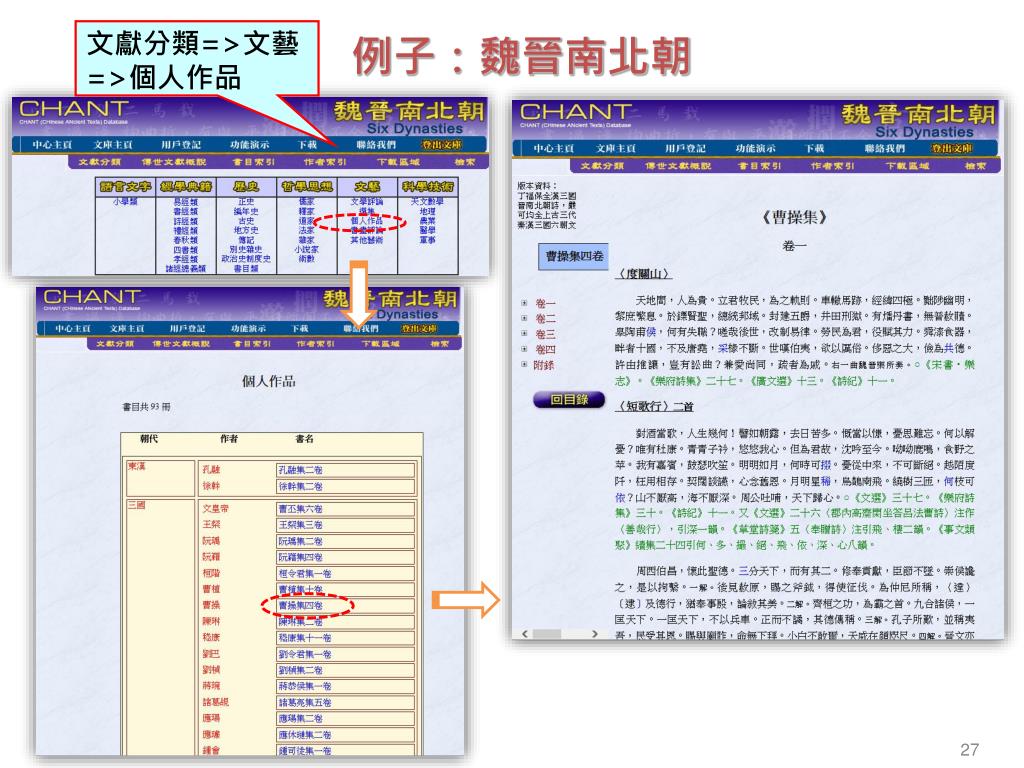
Task: Expand 卷二 in 曹操集 sidebar tree
Action: [524, 318]
